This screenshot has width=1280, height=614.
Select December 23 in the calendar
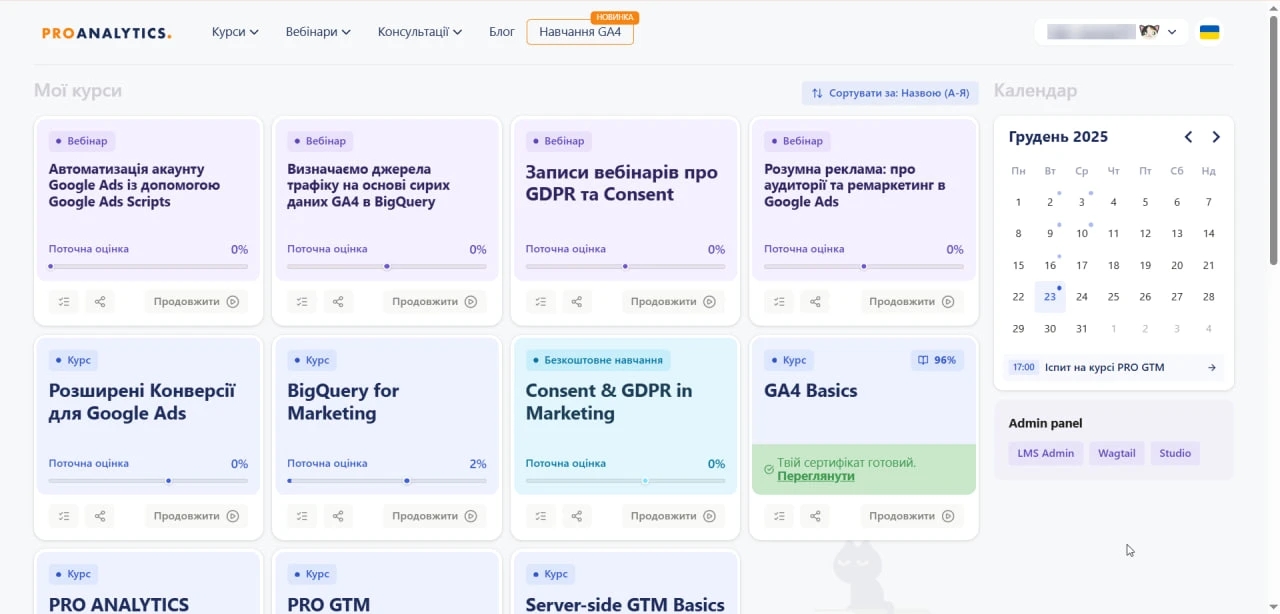(x=1050, y=296)
